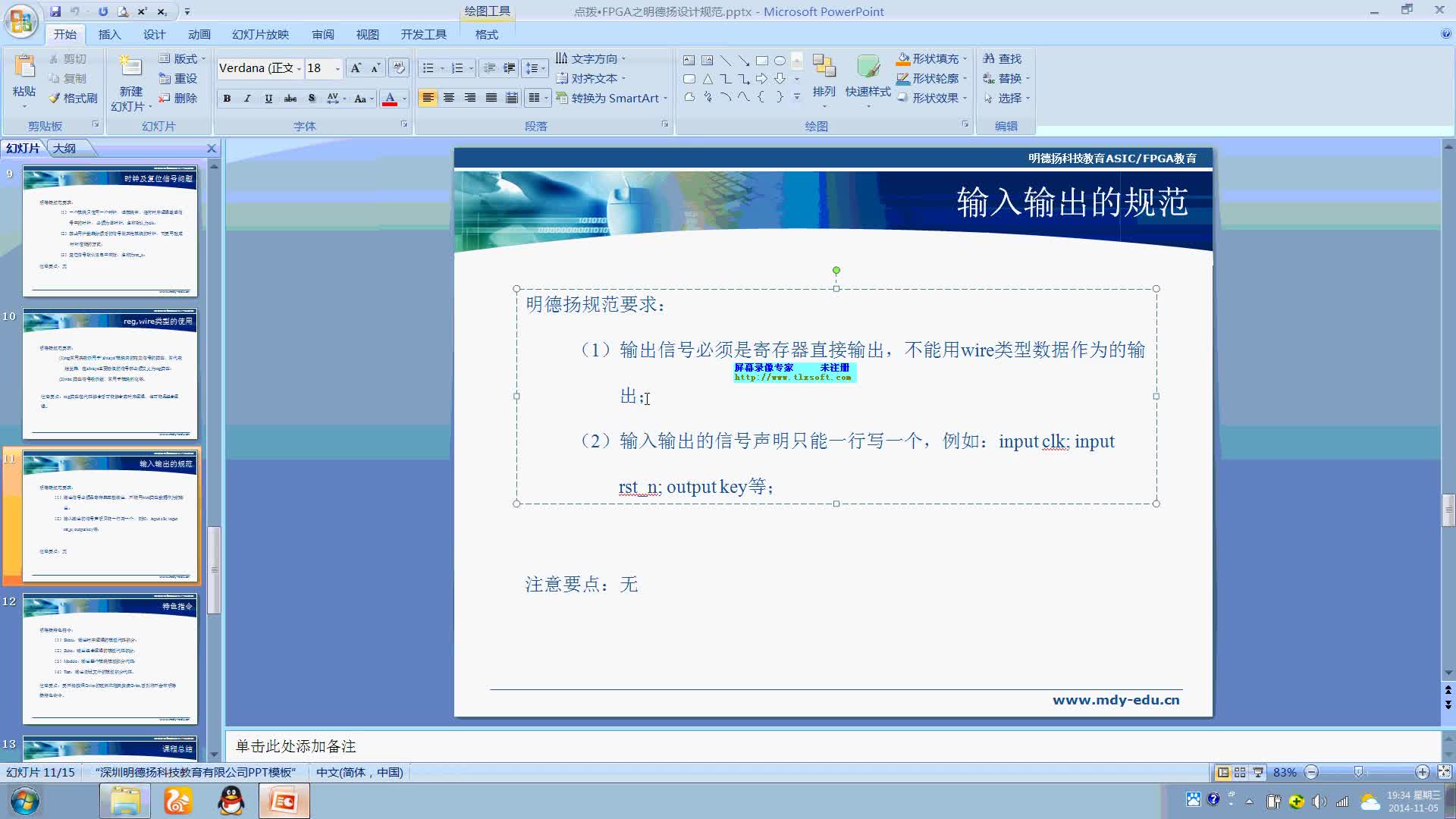Increase font size with the grow font icon
Screen dimensions: 1456x819
(x=355, y=68)
